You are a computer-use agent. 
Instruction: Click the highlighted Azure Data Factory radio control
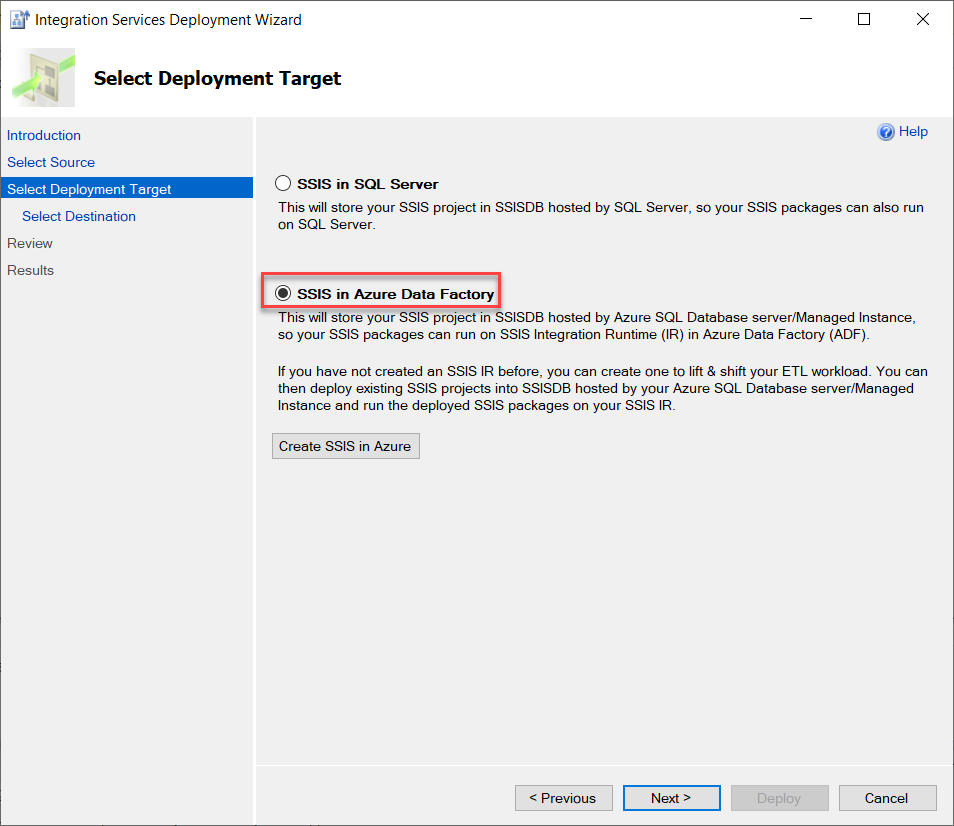[283, 292]
